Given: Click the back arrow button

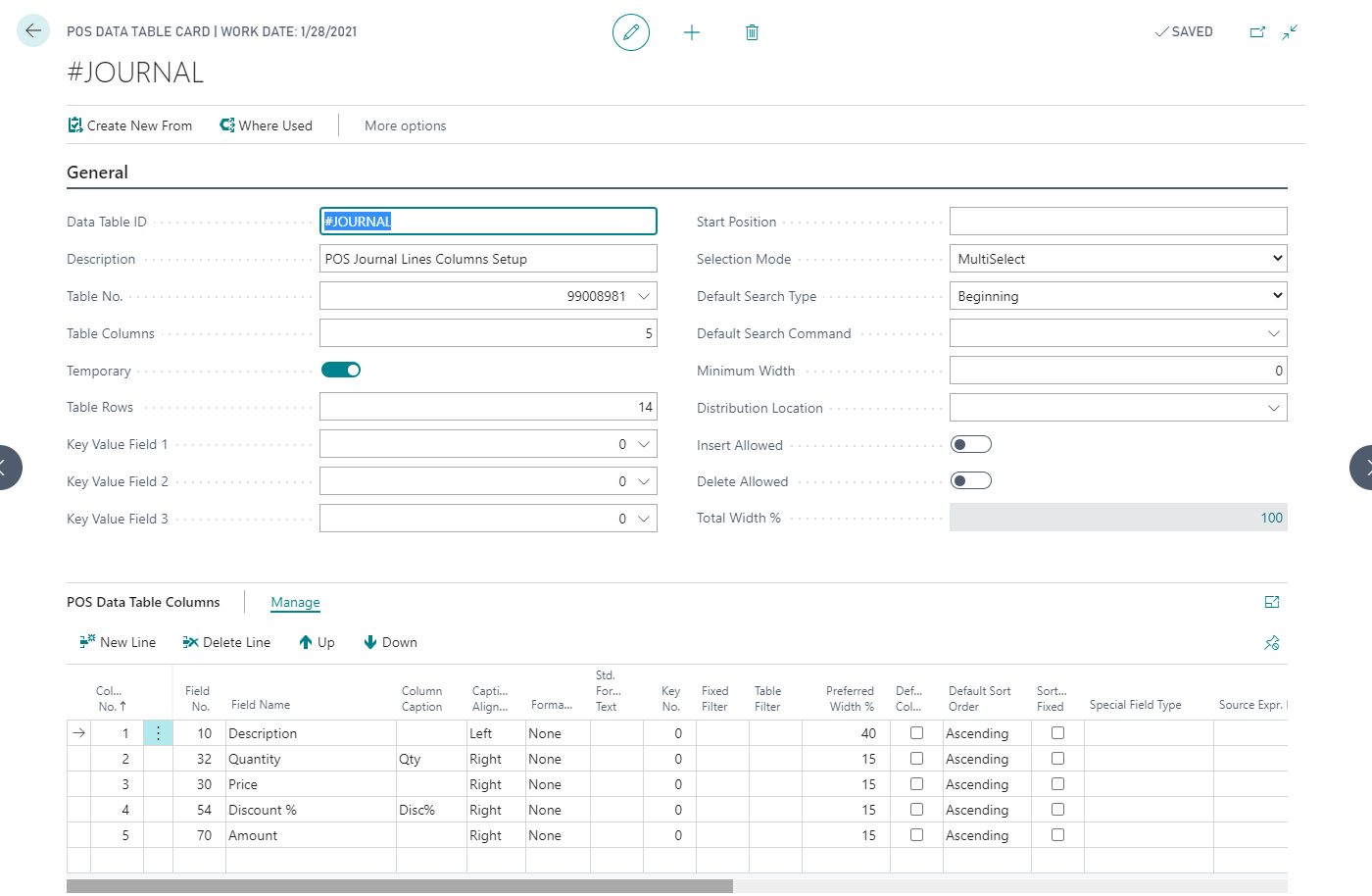Looking at the screenshot, I should point(33,31).
